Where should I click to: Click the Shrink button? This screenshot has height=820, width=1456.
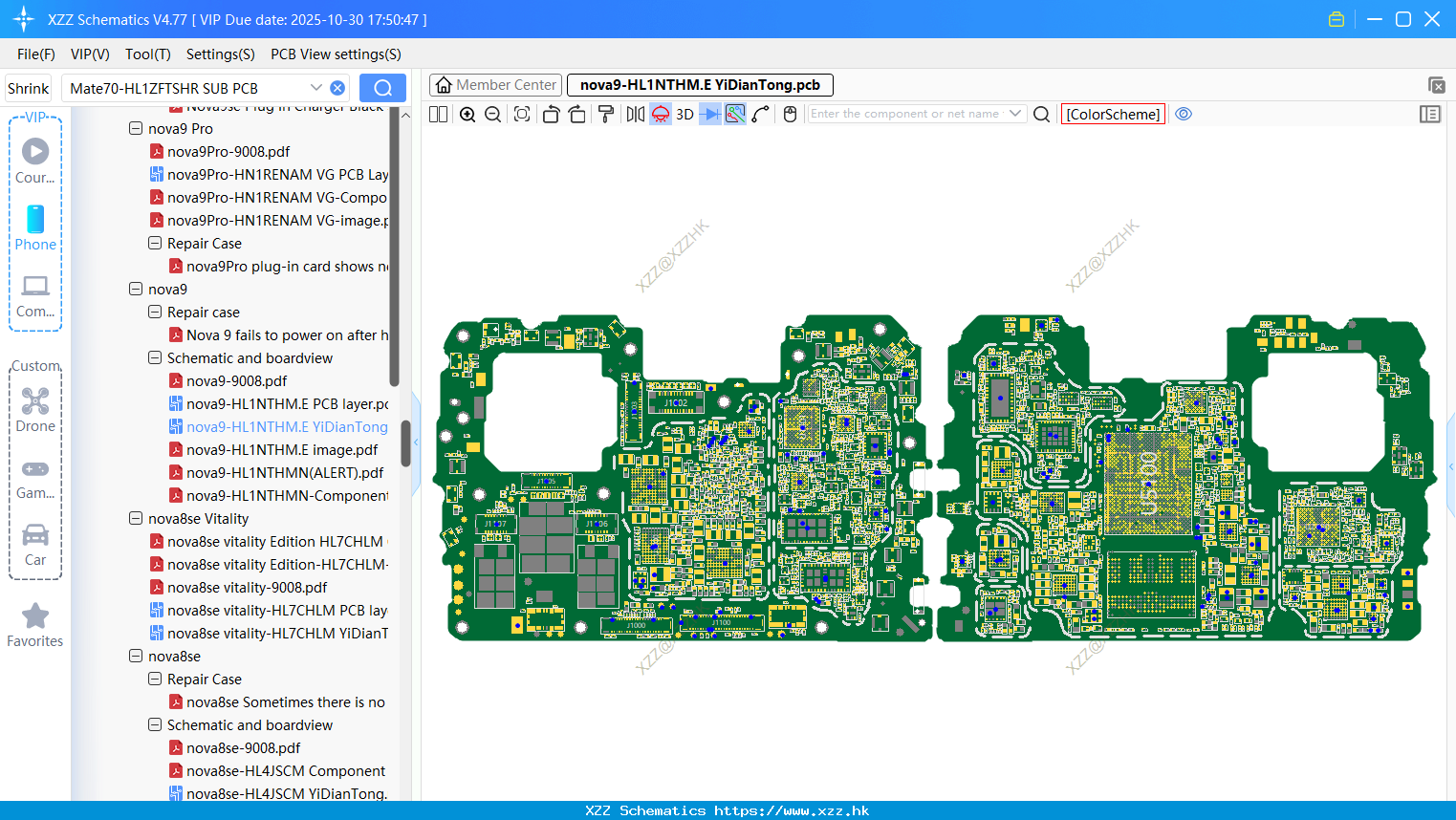(28, 88)
